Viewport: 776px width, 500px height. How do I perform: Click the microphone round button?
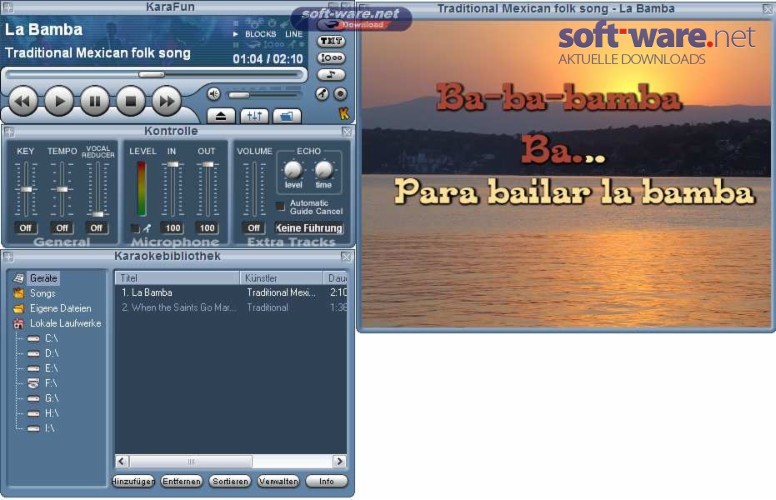click(322, 94)
